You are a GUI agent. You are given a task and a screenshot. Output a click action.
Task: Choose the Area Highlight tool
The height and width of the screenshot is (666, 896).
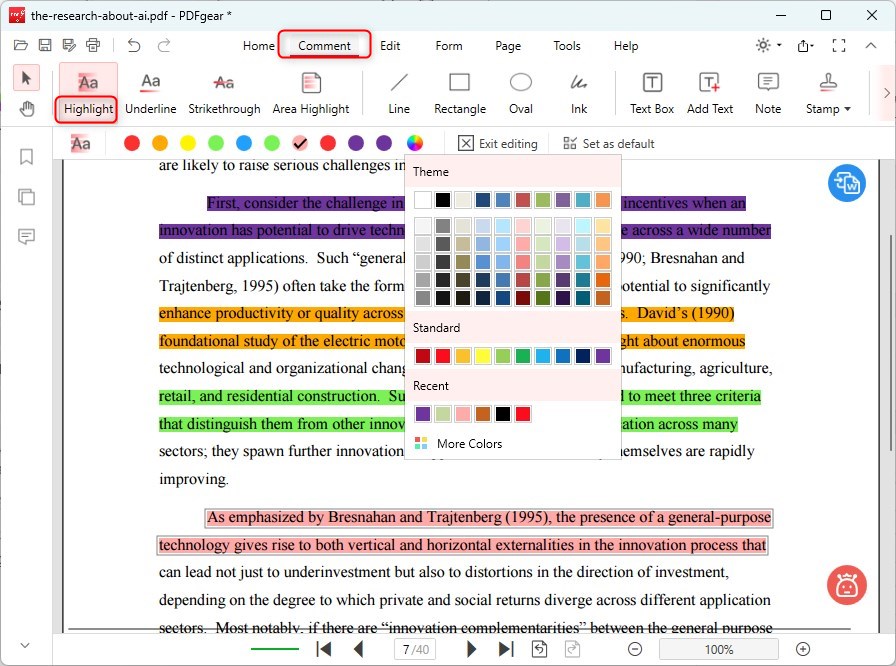(x=311, y=93)
